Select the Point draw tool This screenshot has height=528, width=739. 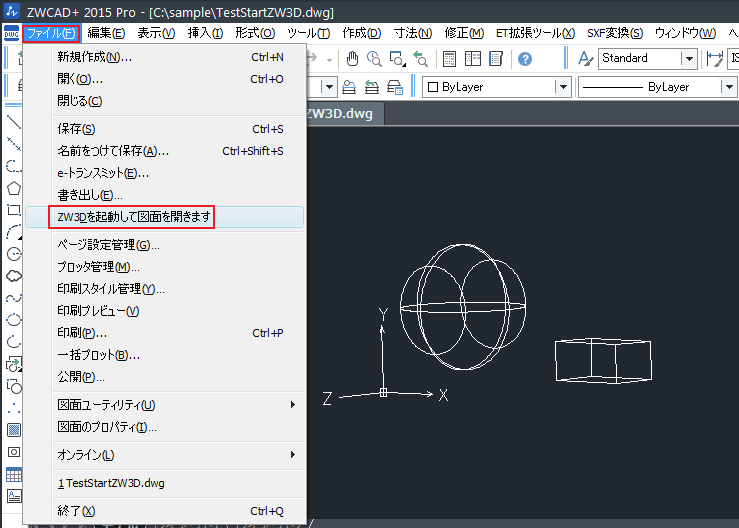[x=14, y=408]
